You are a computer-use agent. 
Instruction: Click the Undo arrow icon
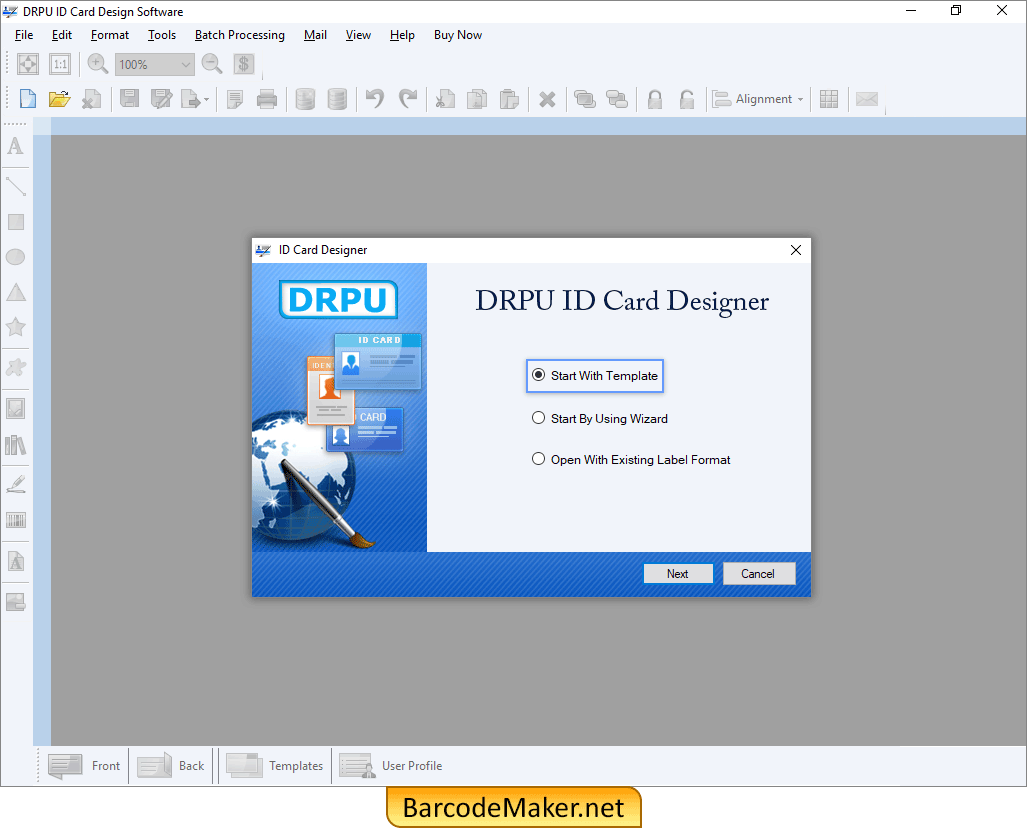pos(375,99)
